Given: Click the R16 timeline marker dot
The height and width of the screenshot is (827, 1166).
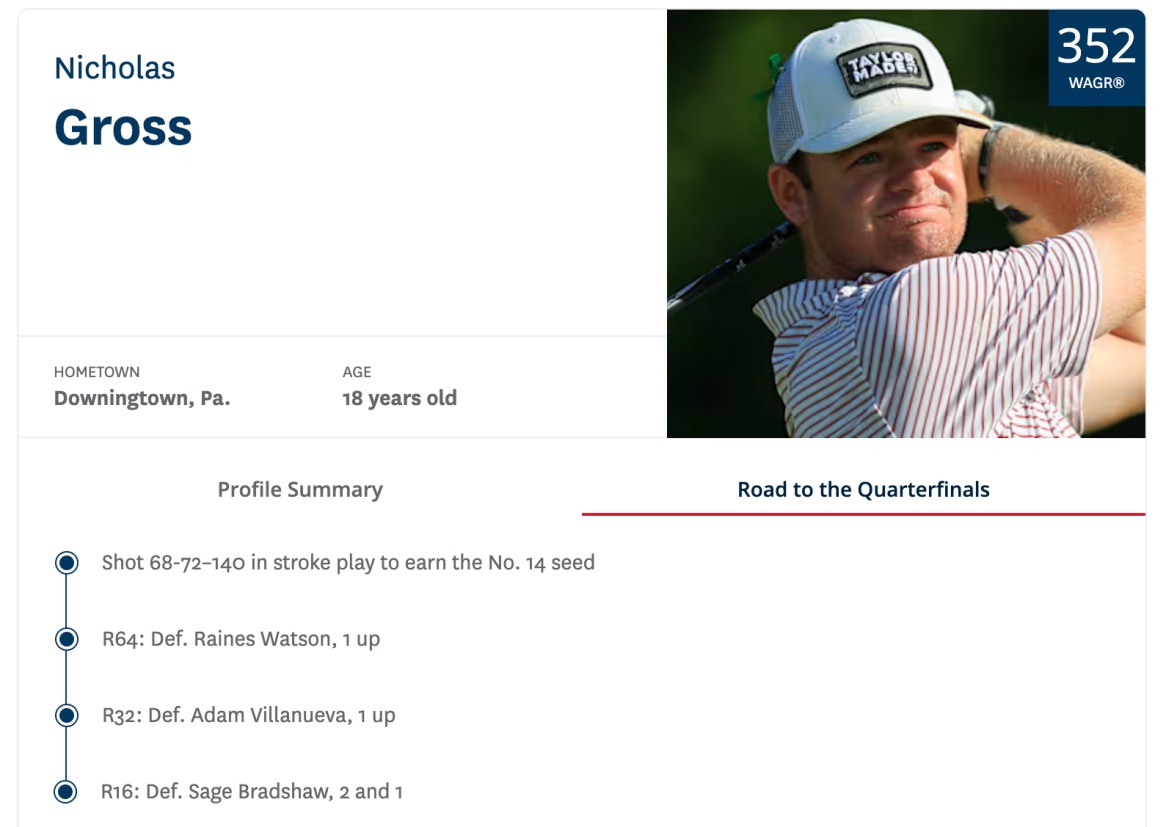Looking at the screenshot, I should (66, 792).
